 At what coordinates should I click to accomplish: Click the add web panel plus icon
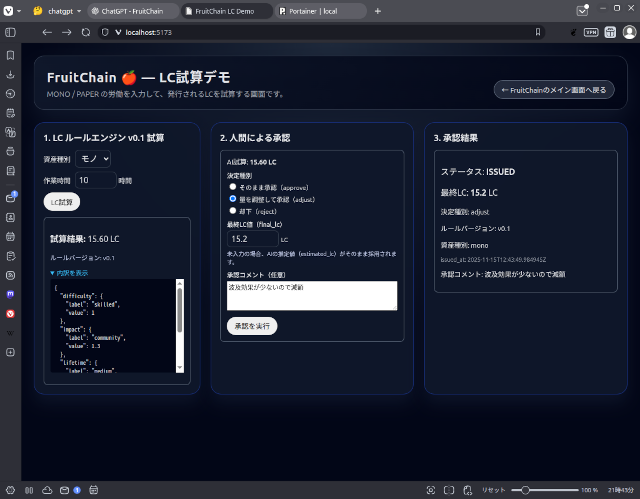point(10,352)
